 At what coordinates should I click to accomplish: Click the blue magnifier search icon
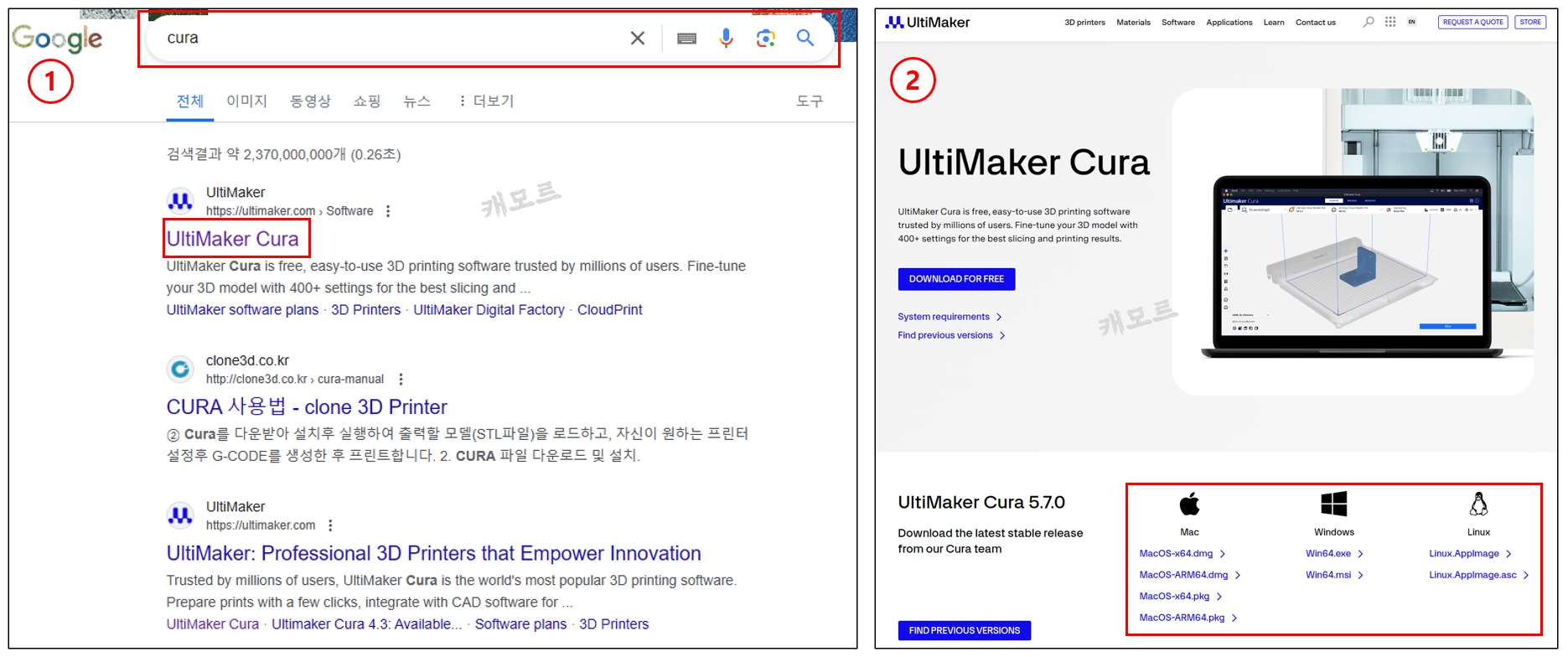805,38
